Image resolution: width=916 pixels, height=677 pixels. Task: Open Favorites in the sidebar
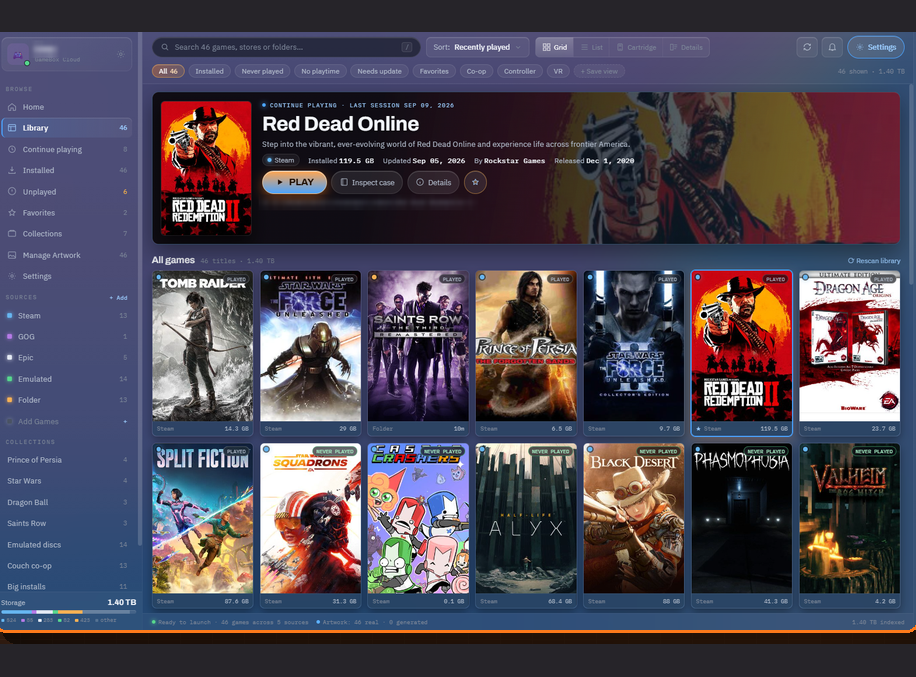67,213
